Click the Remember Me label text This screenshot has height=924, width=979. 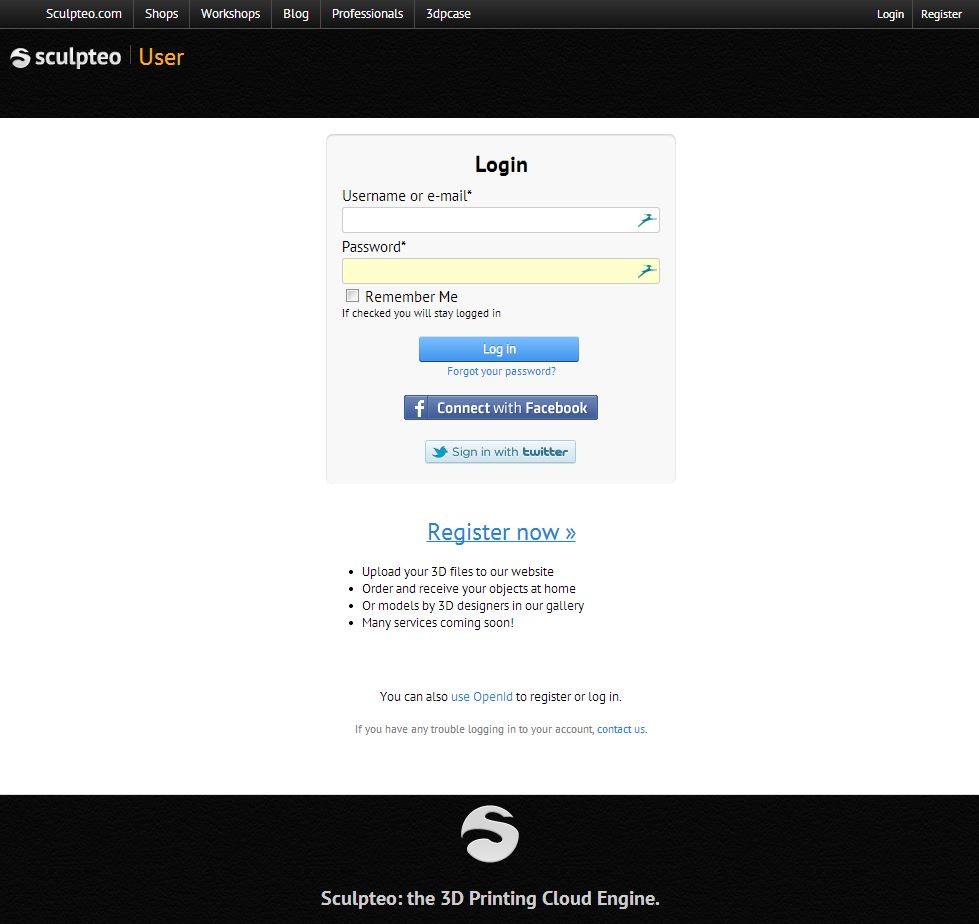pyautogui.click(x=411, y=297)
